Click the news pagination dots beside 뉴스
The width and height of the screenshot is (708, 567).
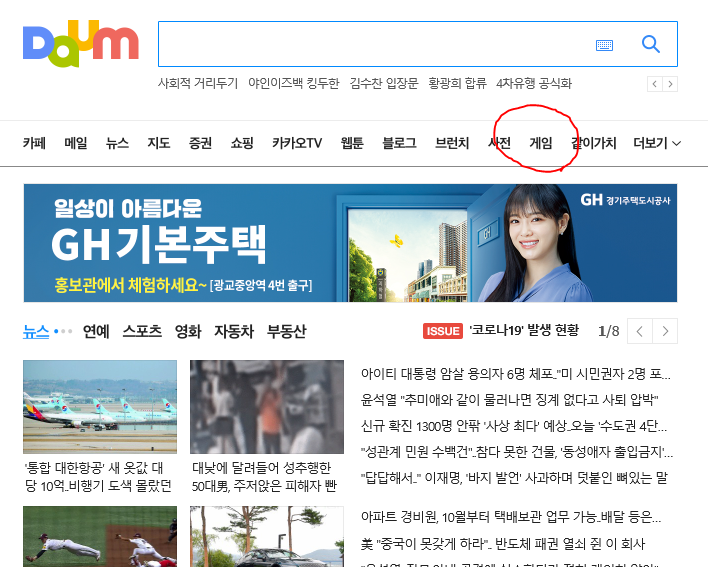tap(63, 331)
